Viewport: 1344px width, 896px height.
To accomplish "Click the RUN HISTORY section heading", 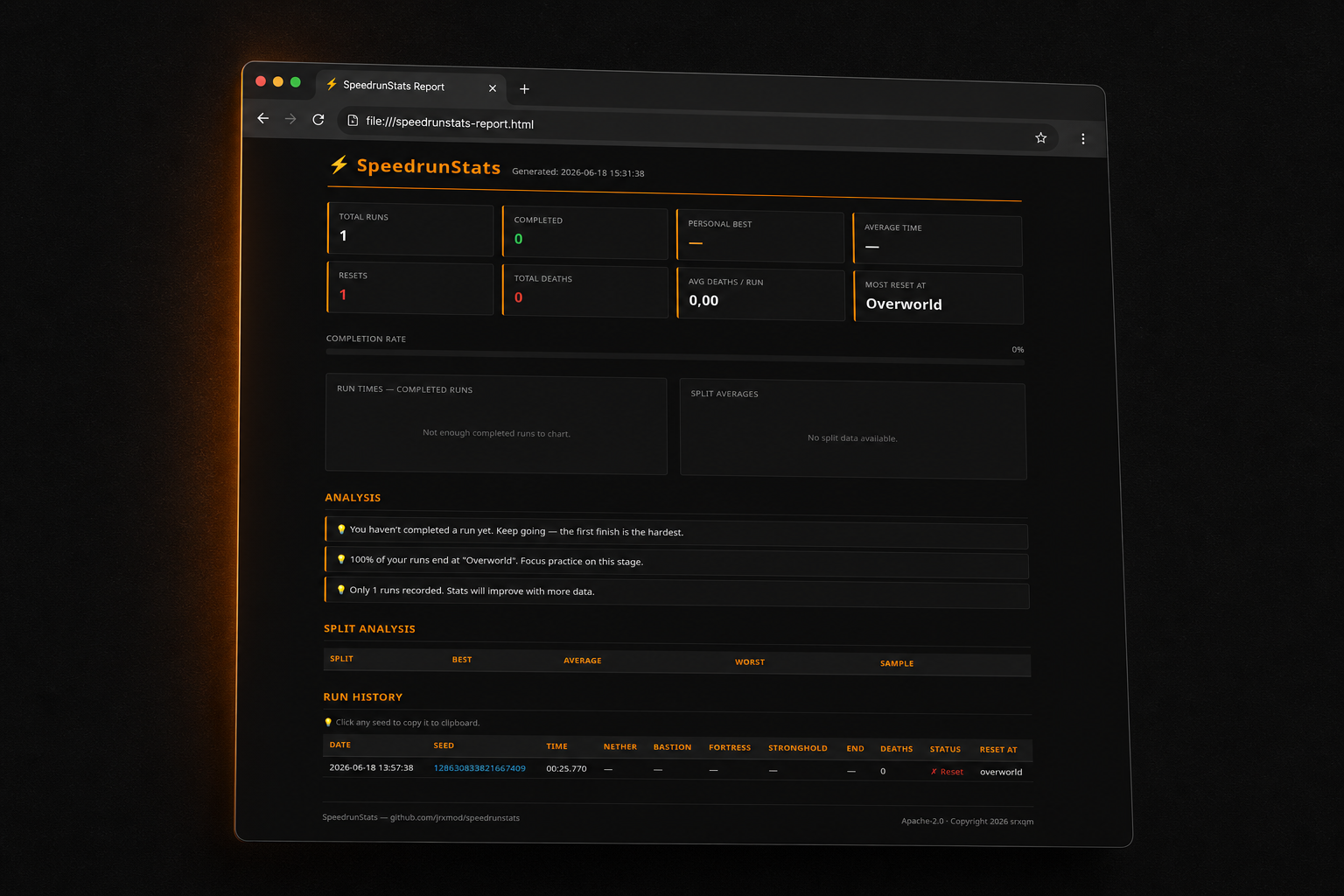I will [363, 696].
